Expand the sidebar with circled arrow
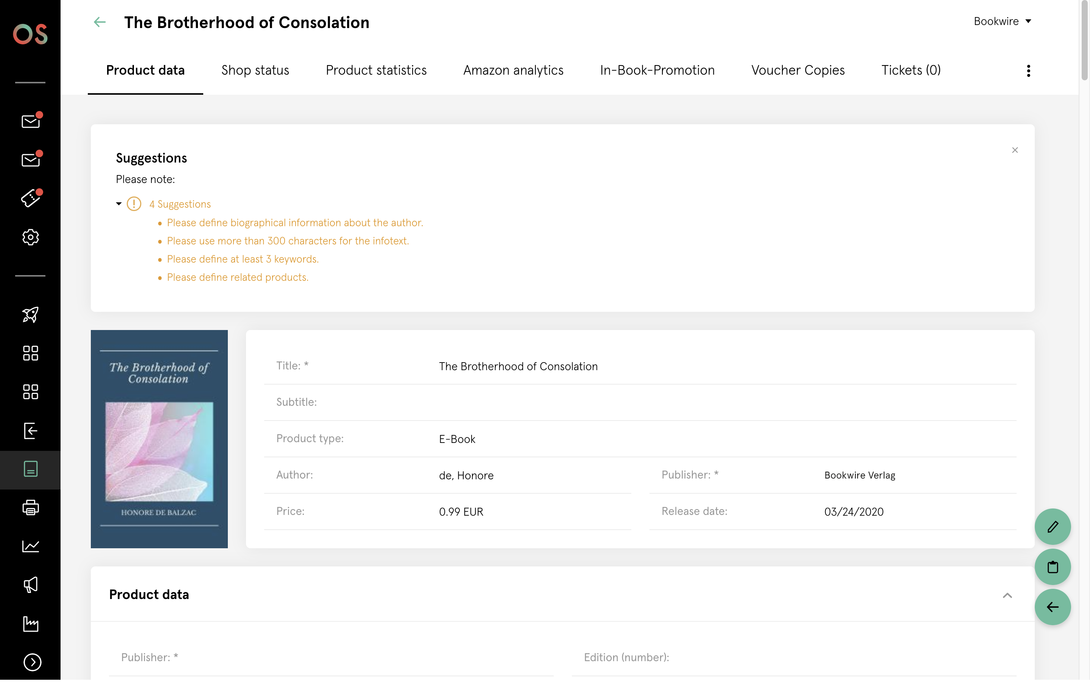This screenshot has height=682, width=1090. click(x=32, y=663)
